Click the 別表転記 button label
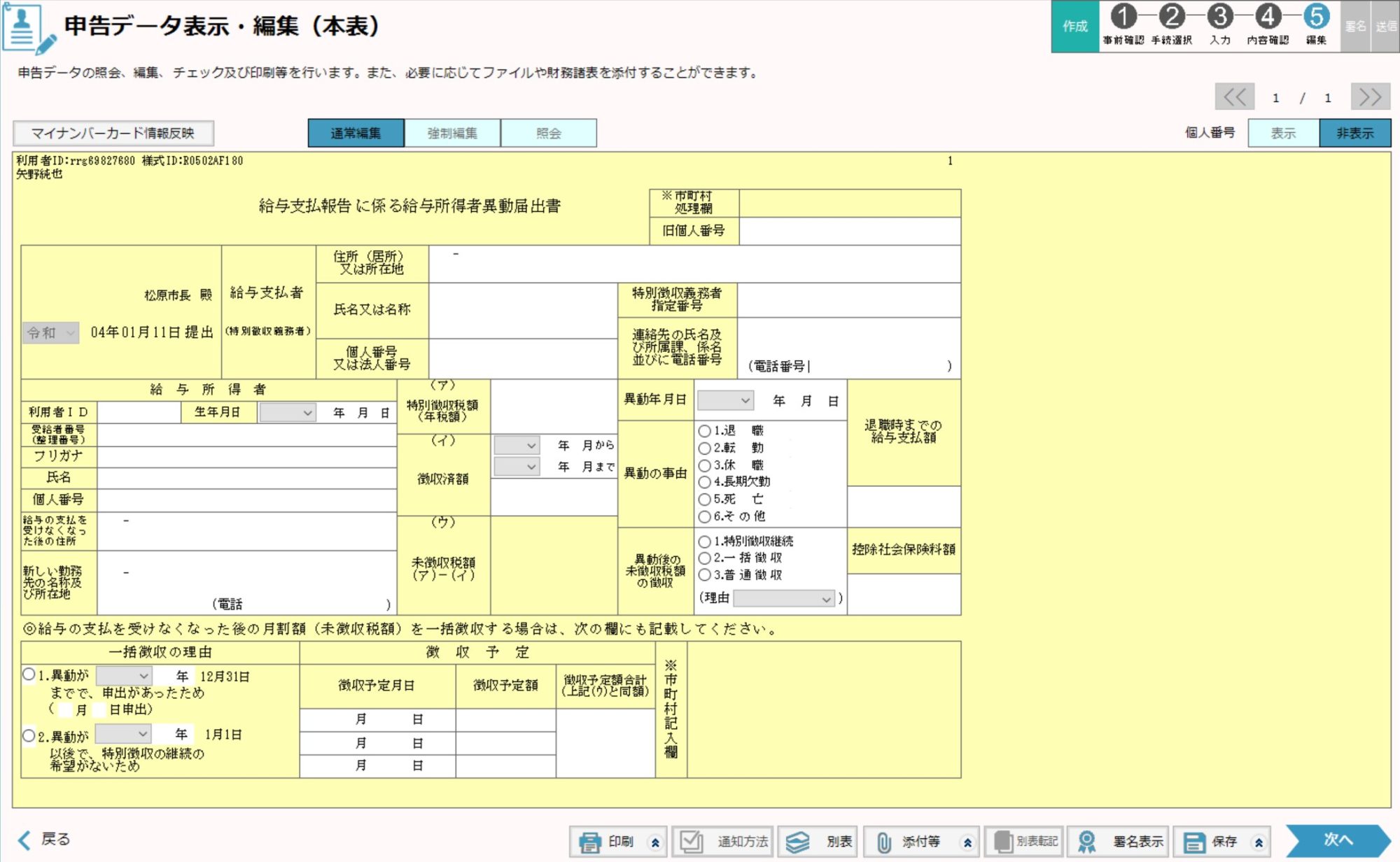The height and width of the screenshot is (862, 1400). pyautogui.click(x=1037, y=842)
